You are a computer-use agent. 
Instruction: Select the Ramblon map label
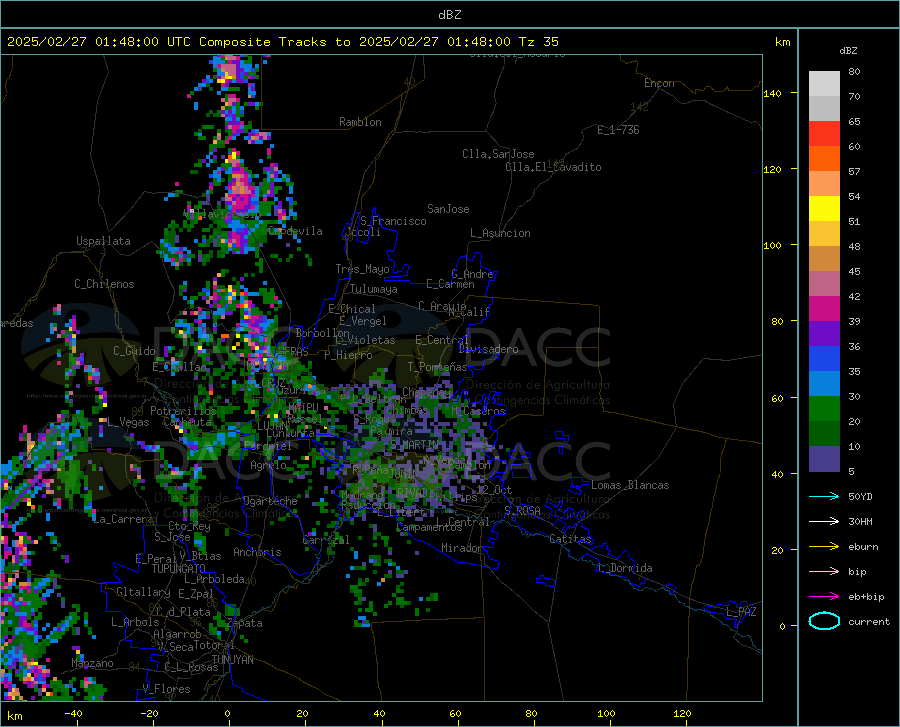360,122
